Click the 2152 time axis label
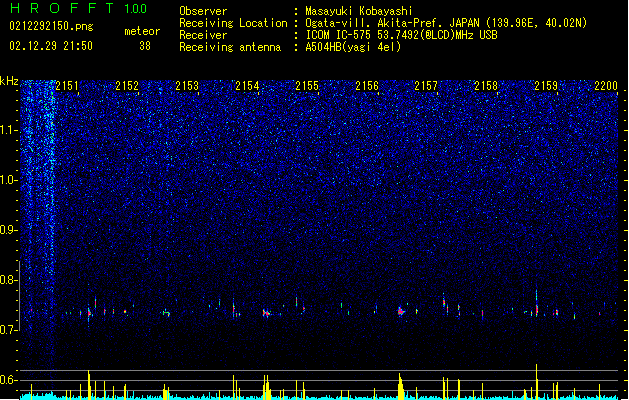Image resolution: width=629 pixels, height=400 pixels. pos(127,86)
